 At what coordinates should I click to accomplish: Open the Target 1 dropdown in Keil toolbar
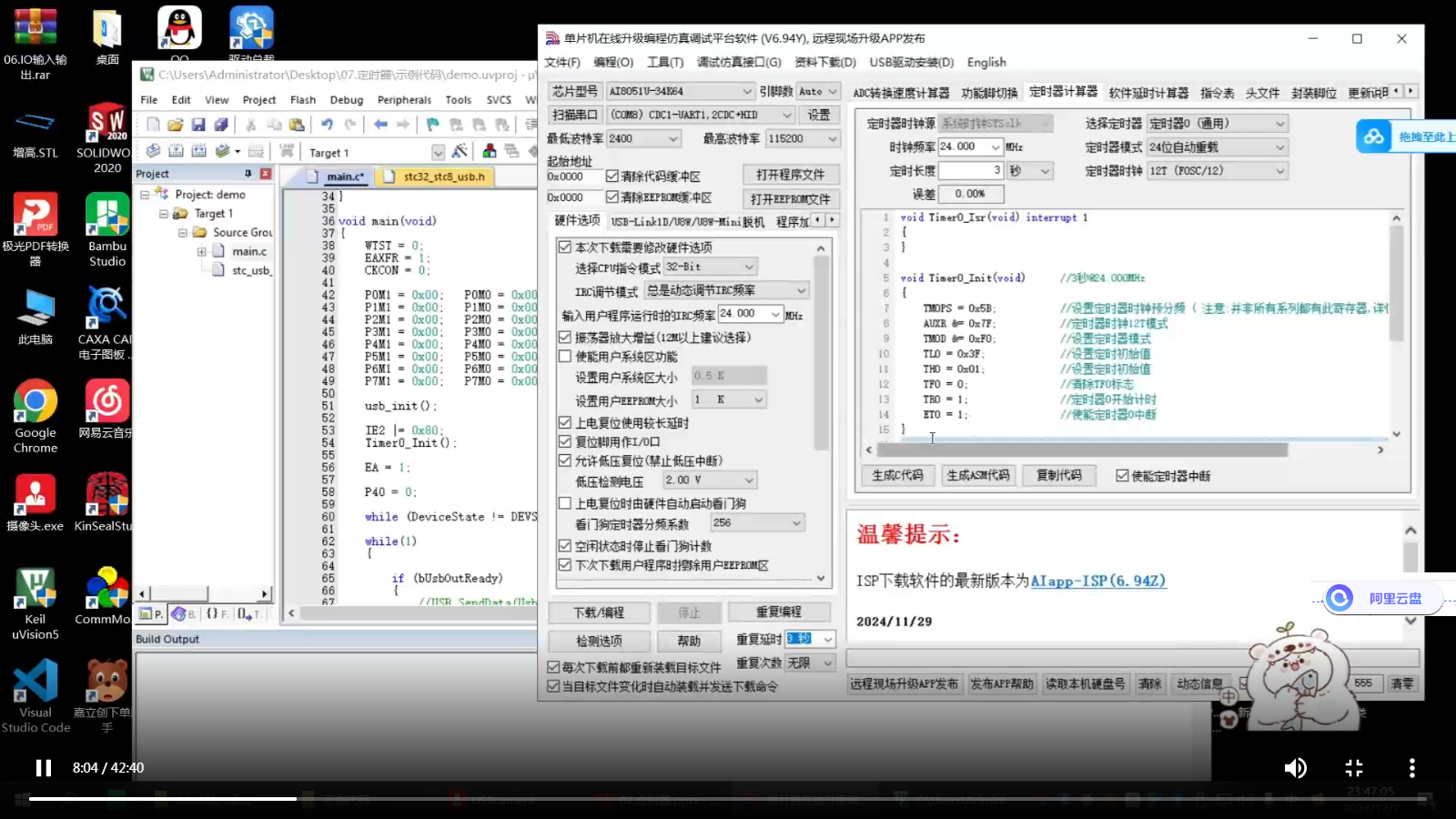click(x=438, y=152)
